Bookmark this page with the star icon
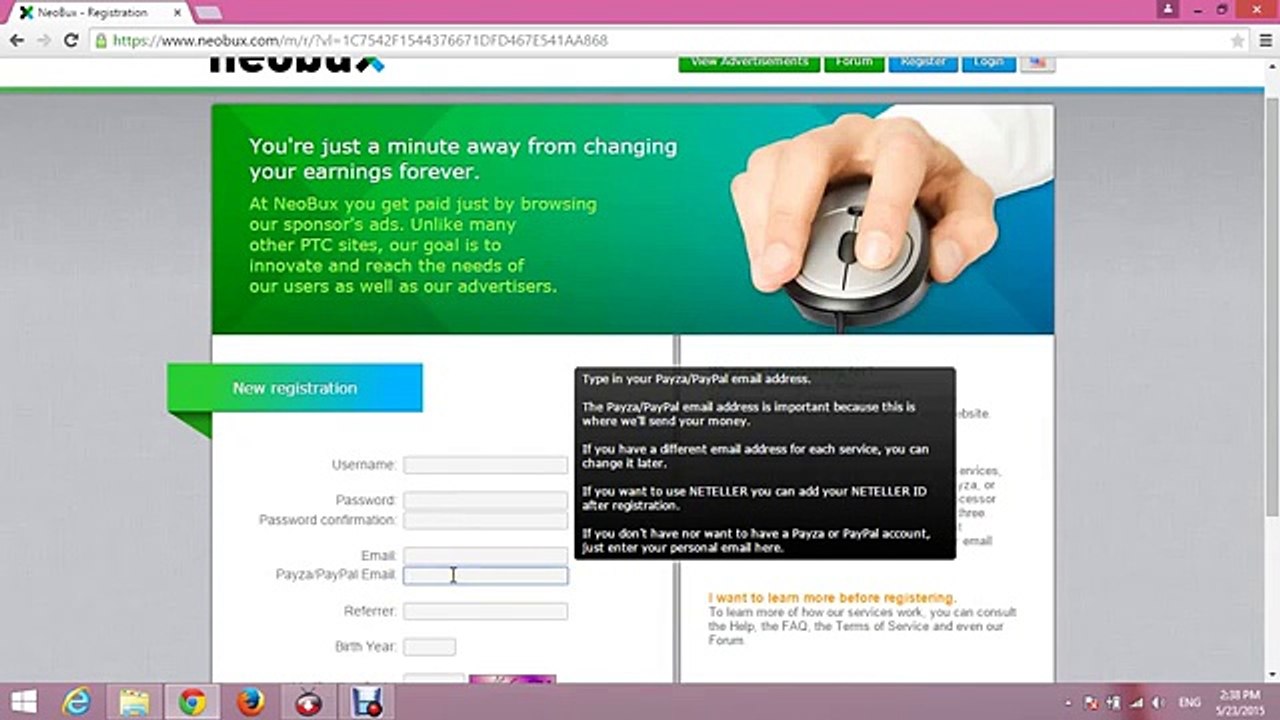Viewport: 1280px width, 720px height. (x=1238, y=41)
